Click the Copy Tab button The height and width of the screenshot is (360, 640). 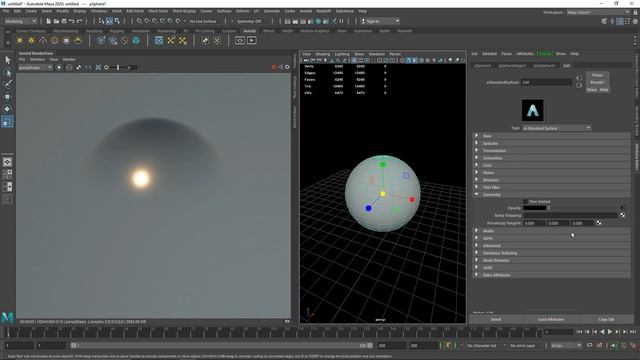[x=606, y=319]
